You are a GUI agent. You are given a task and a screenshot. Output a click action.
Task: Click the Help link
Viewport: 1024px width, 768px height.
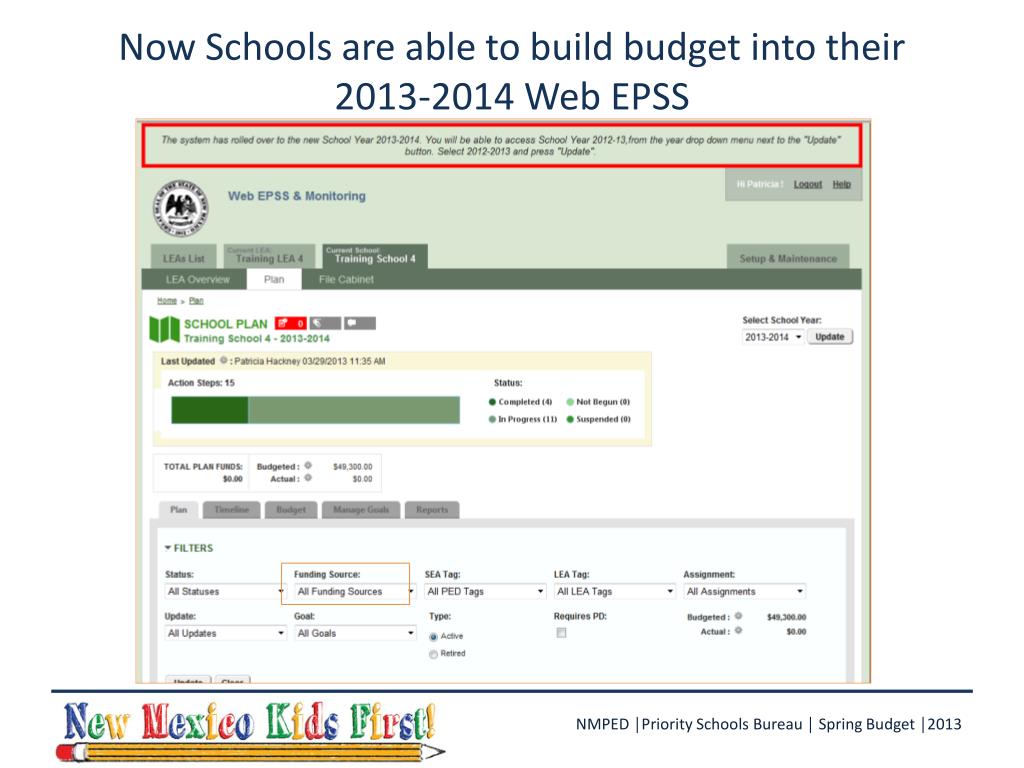[x=841, y=185]
